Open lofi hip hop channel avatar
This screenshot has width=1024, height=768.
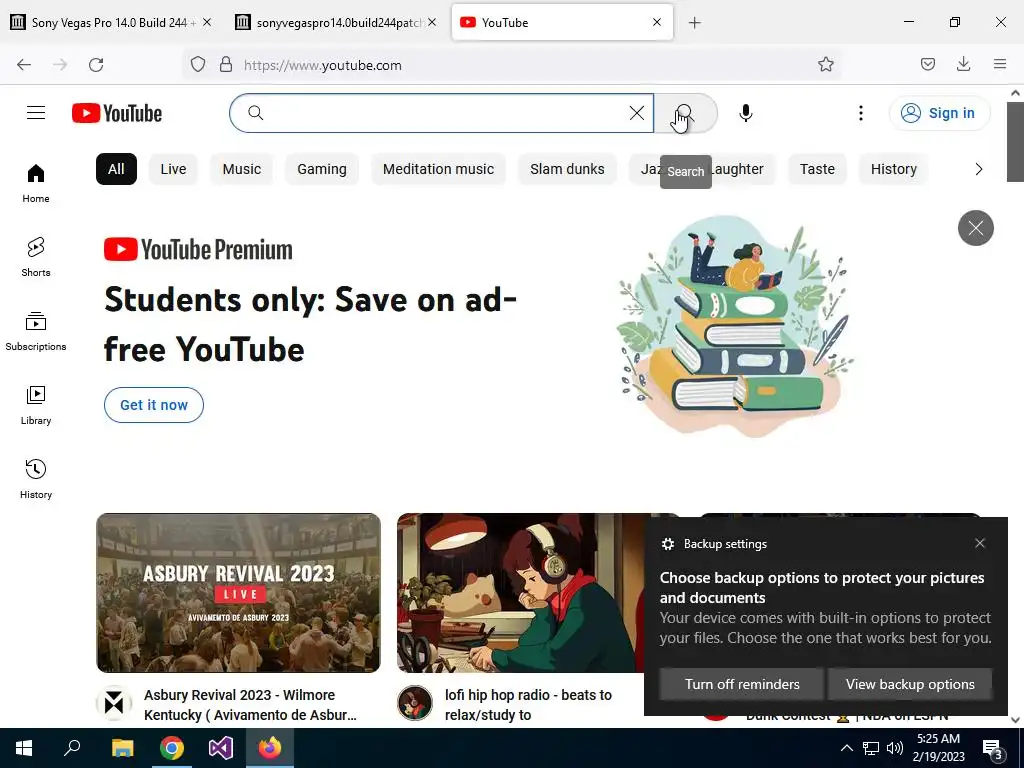coord(415,703)
